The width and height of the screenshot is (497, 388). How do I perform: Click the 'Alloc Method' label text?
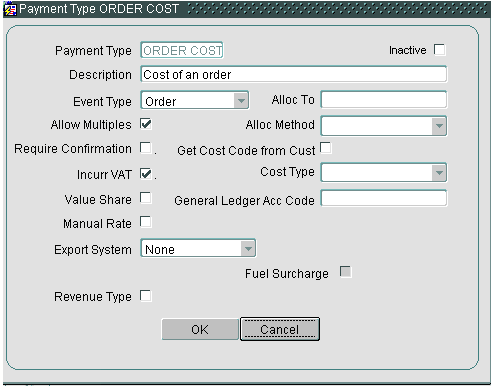280,125
